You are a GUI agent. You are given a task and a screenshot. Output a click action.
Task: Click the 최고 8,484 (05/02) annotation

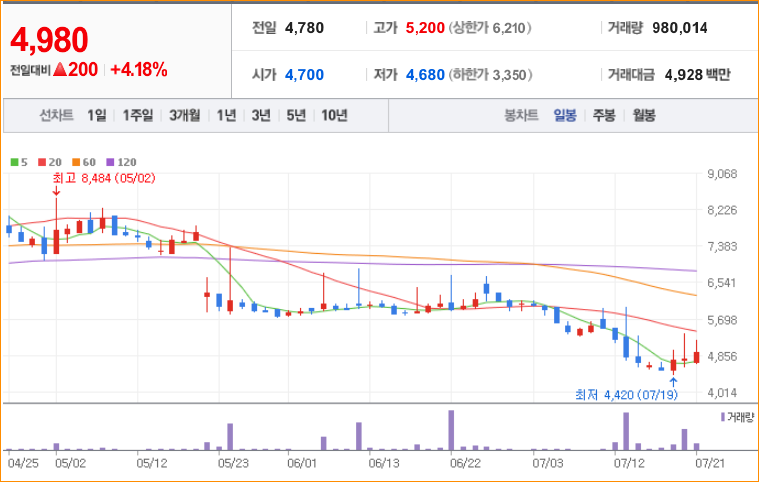pyautogui.click(x=104, y=178)
